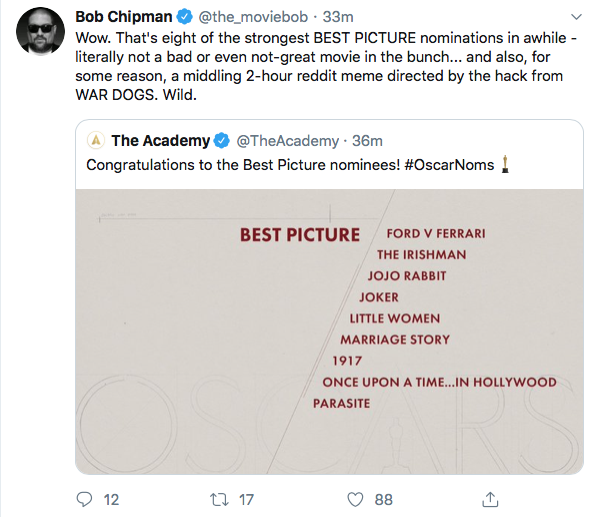Click Bob Chipman's verified badge
598x517 pixels.
185,17
